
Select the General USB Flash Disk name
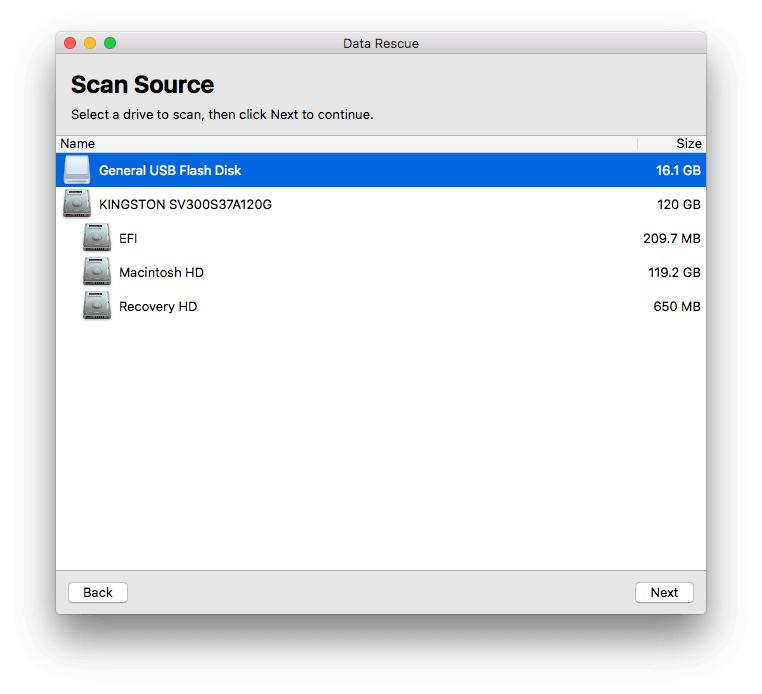pos(170,170)
